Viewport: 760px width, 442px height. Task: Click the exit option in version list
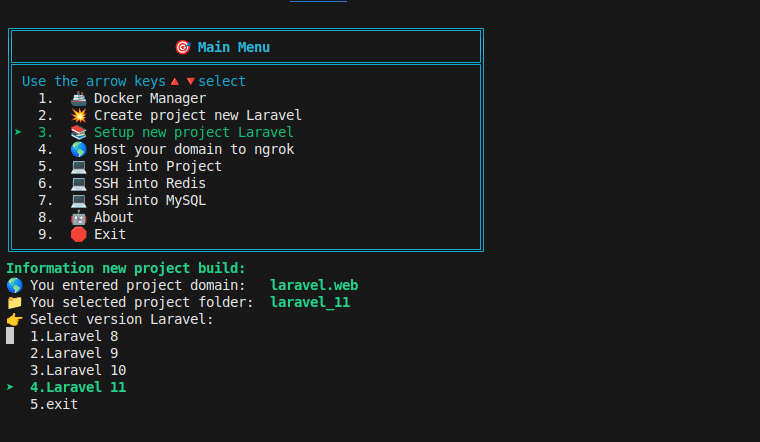[54, 404]
